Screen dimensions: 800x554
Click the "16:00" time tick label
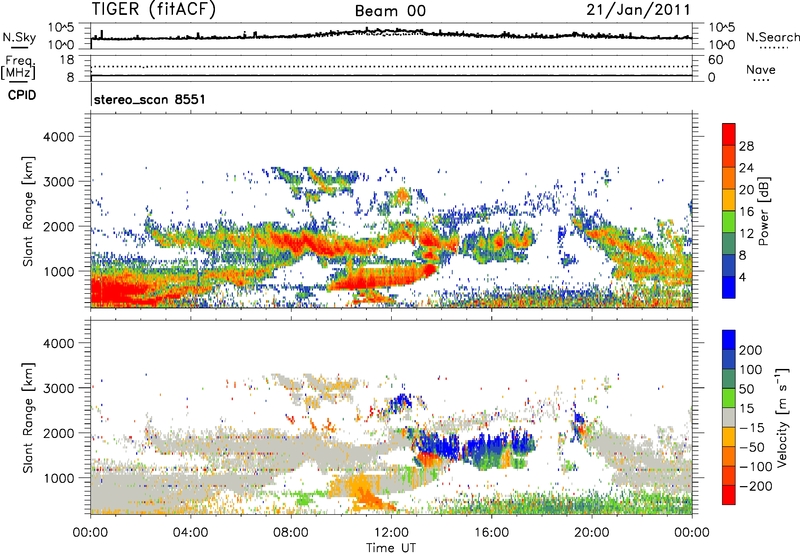[491, 533]
